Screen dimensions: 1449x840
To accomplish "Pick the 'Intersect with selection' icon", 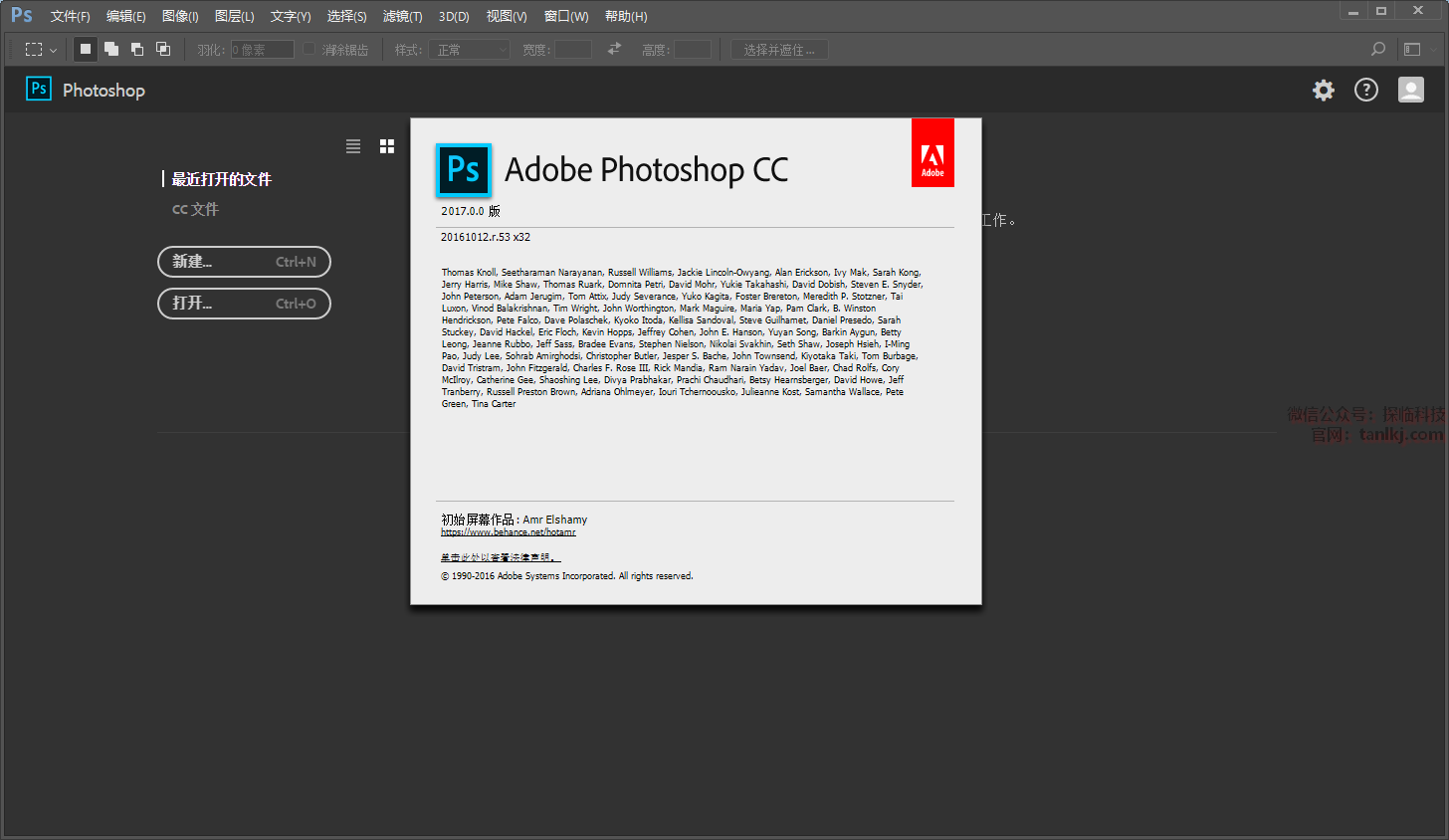I will point(163,49).
